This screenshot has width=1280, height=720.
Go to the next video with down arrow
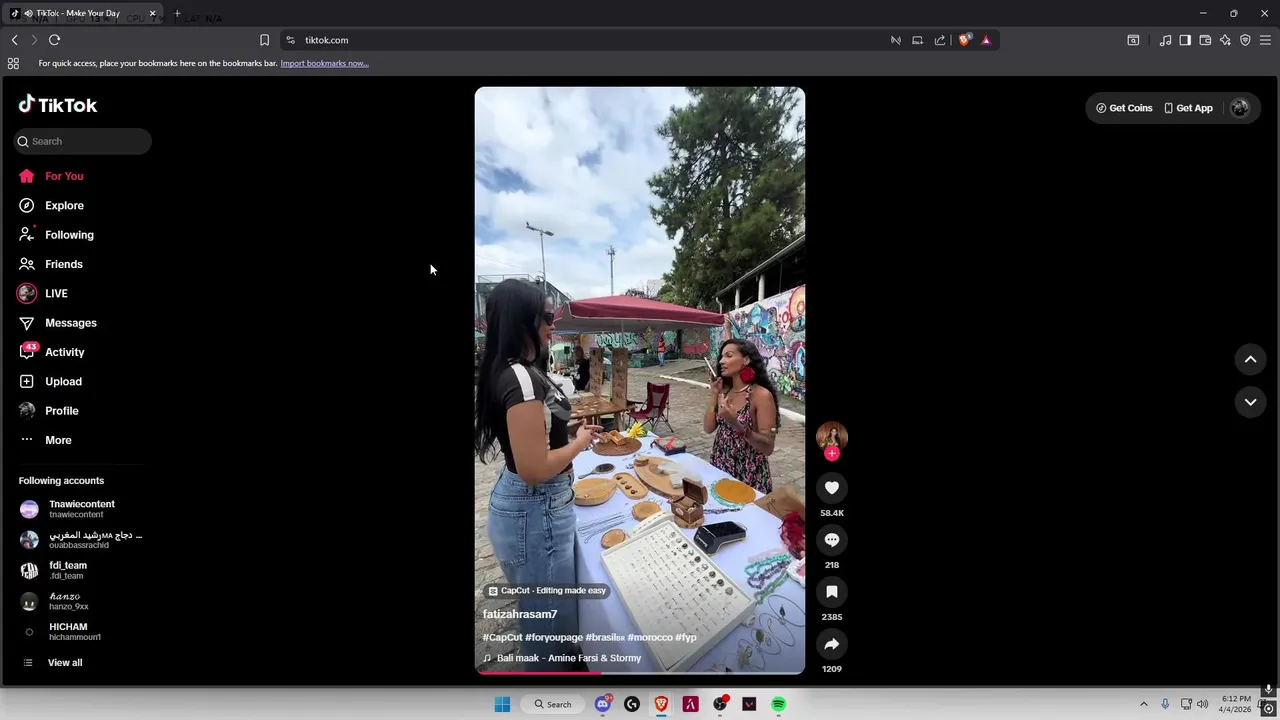(x=1250, y=402)
